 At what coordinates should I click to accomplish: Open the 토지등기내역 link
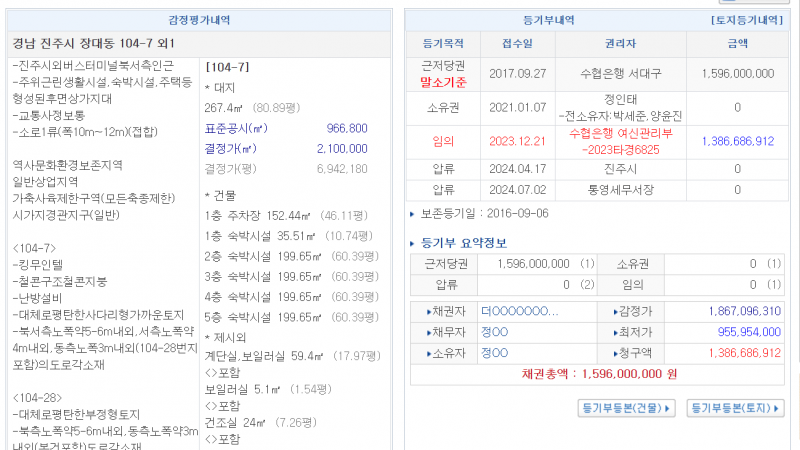(746, 20)
